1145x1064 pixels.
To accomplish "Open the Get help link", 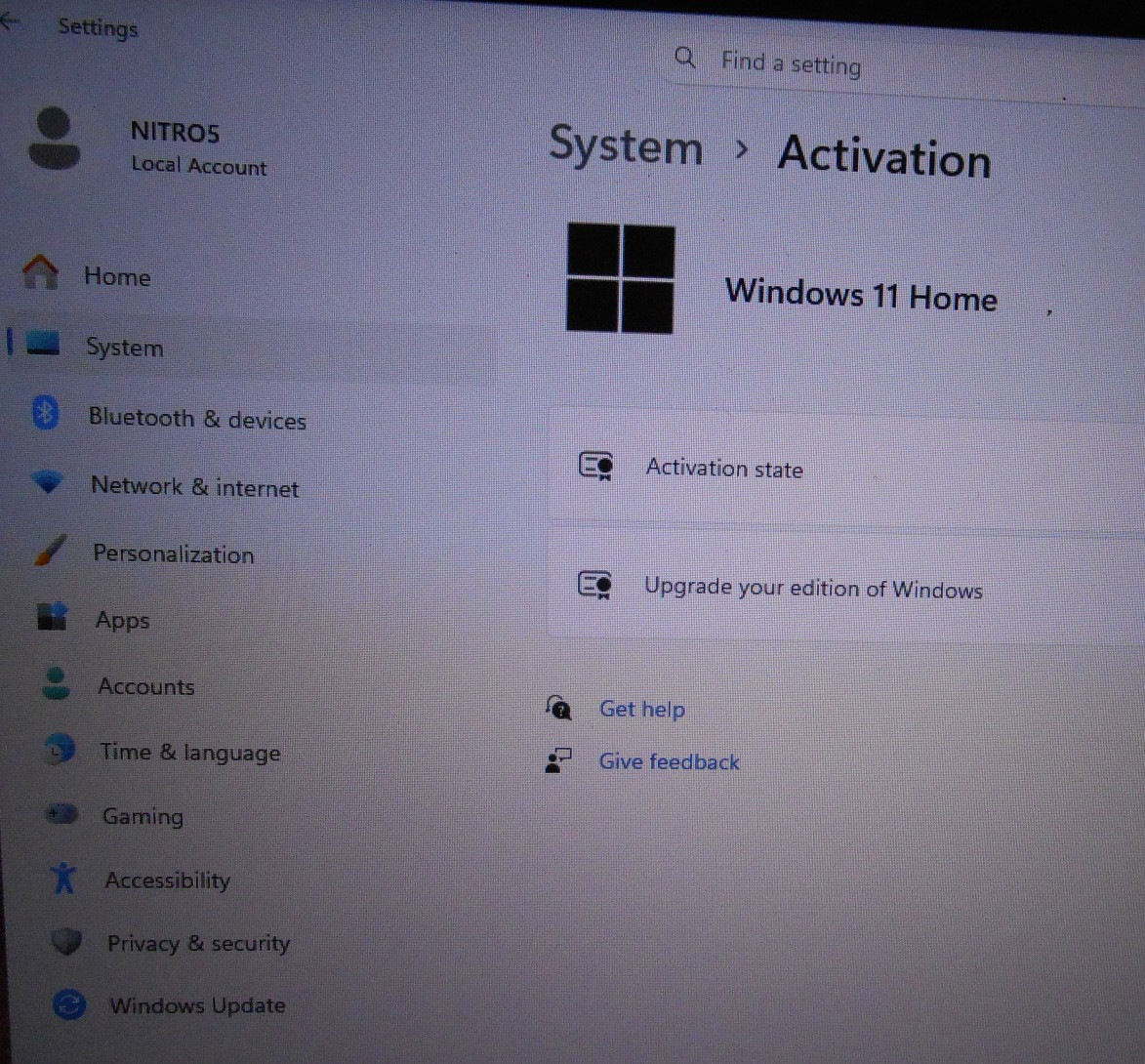I will 642,709.
